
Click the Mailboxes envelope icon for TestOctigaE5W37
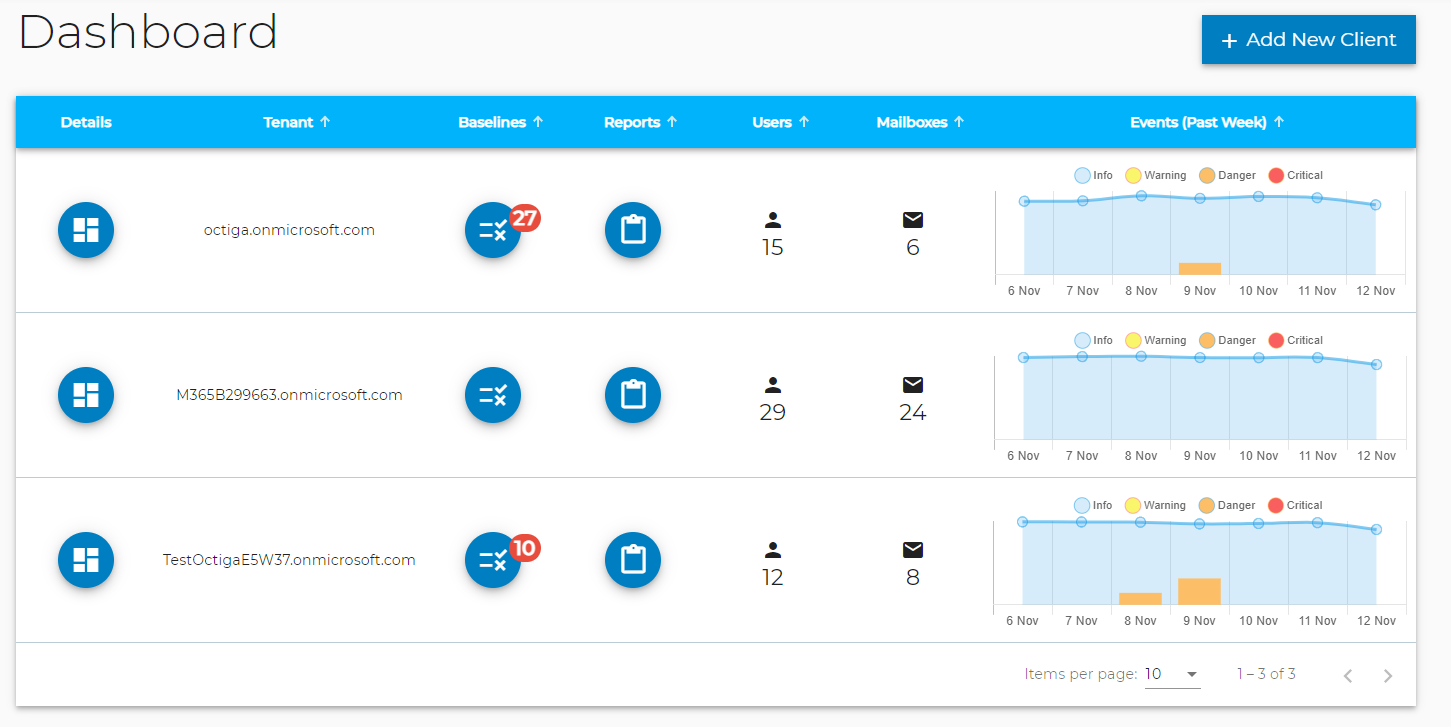(912, 549)
